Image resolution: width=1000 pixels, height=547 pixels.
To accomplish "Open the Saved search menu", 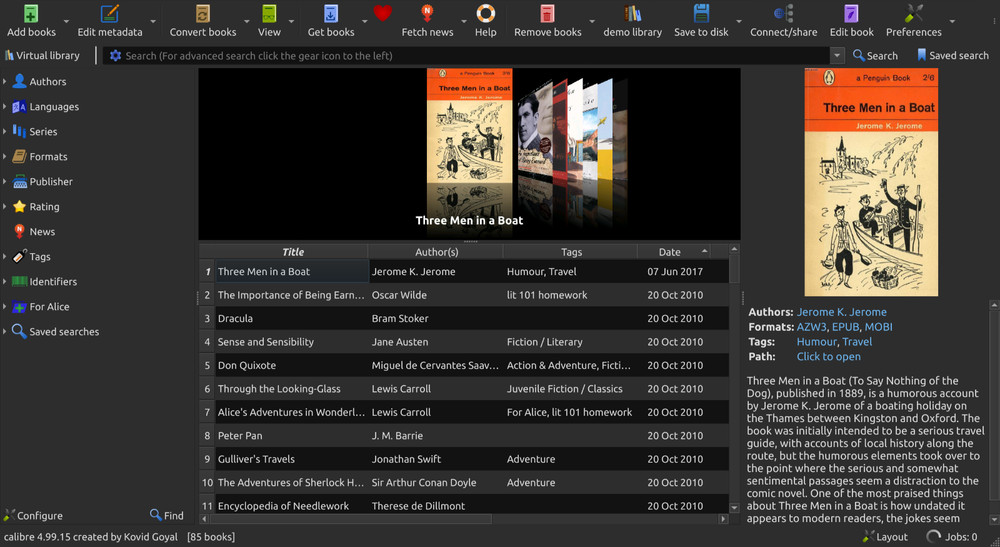I will pyautogui.click(x=952, y=55).
